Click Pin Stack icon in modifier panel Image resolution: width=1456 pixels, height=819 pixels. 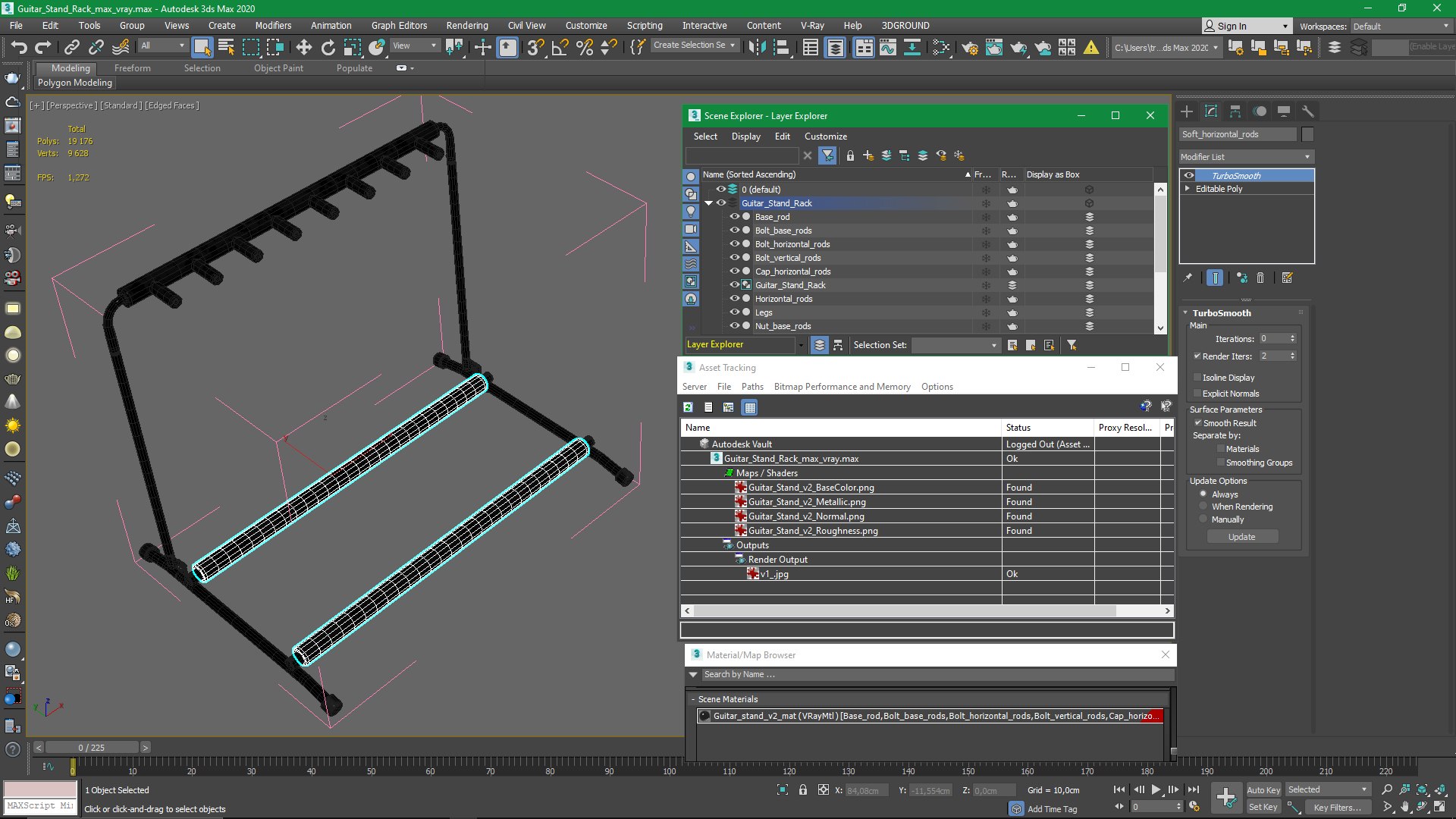pos(1188,278)
